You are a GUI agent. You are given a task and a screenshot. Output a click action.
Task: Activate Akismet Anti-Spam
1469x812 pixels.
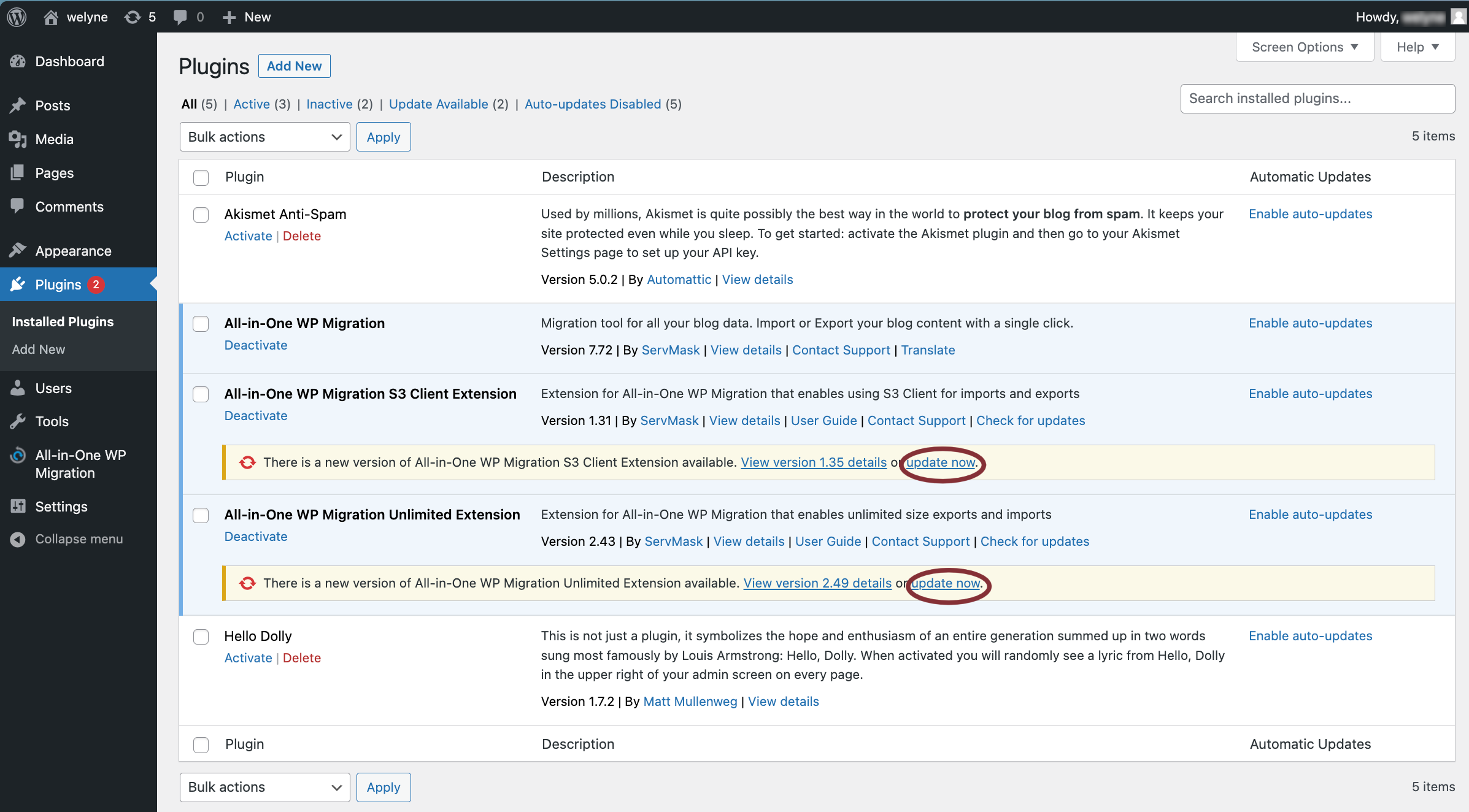pyautogui.click(x=248, y=236)
